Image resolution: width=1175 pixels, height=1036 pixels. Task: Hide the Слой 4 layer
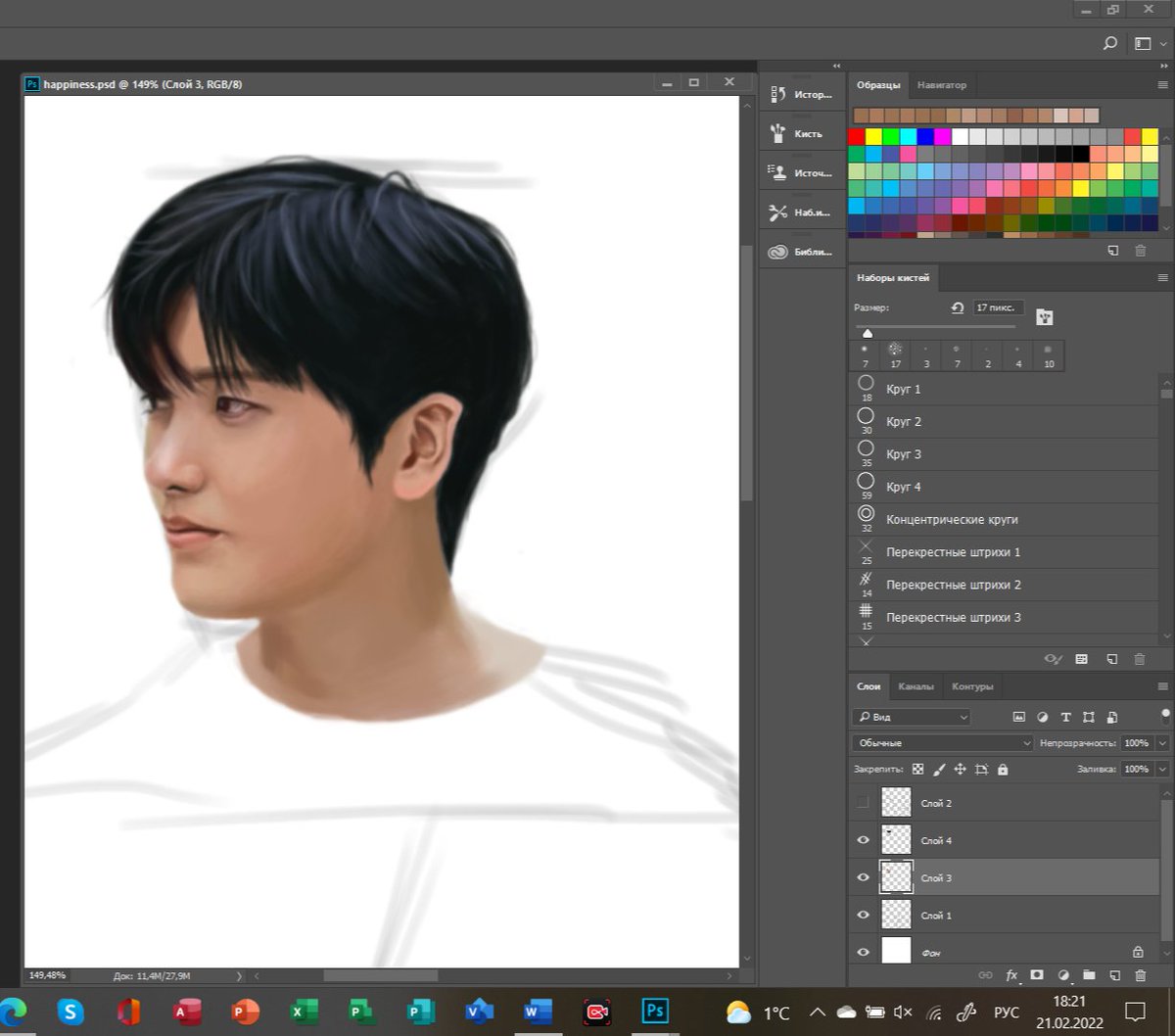click(x=863, y=840)
